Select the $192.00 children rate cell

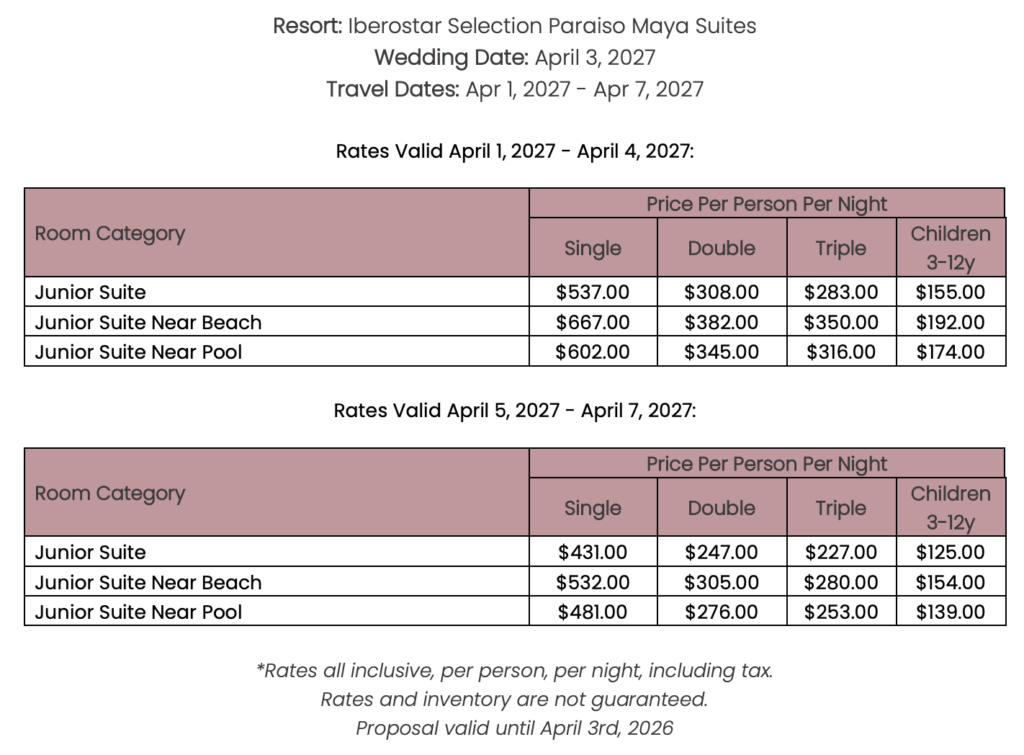coord(950,323)
